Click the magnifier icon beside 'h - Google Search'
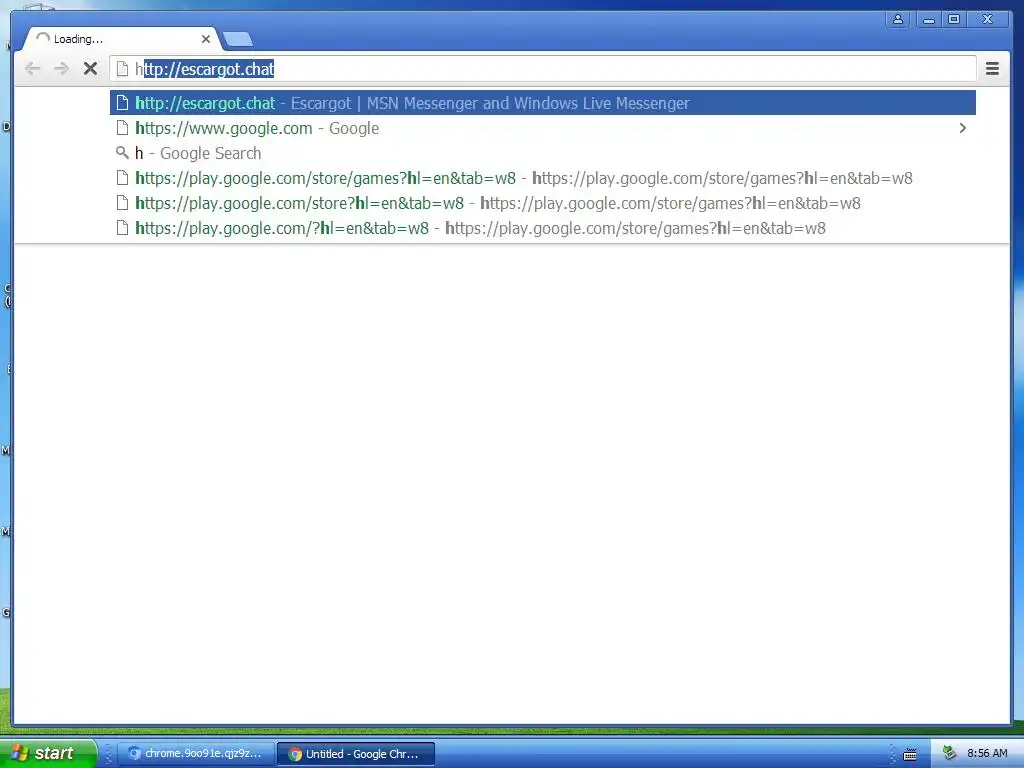1024x768 pixels. [x=122, y=153]
